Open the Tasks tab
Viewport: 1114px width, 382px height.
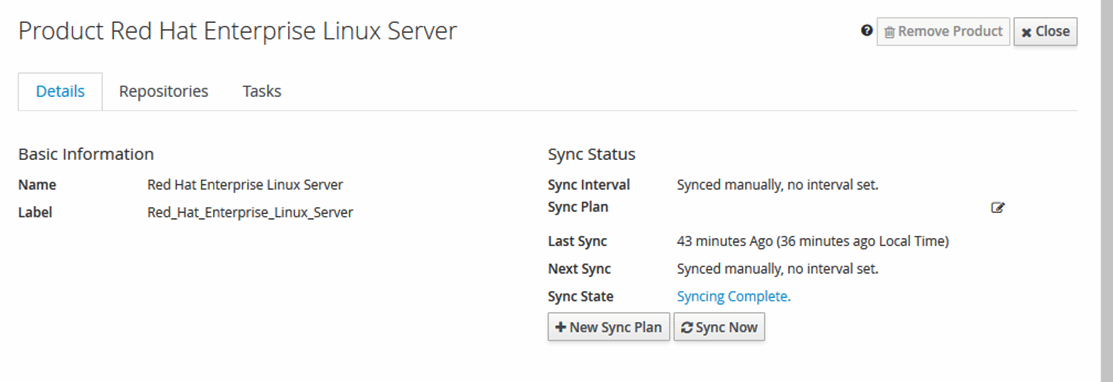tap(261, 92)
